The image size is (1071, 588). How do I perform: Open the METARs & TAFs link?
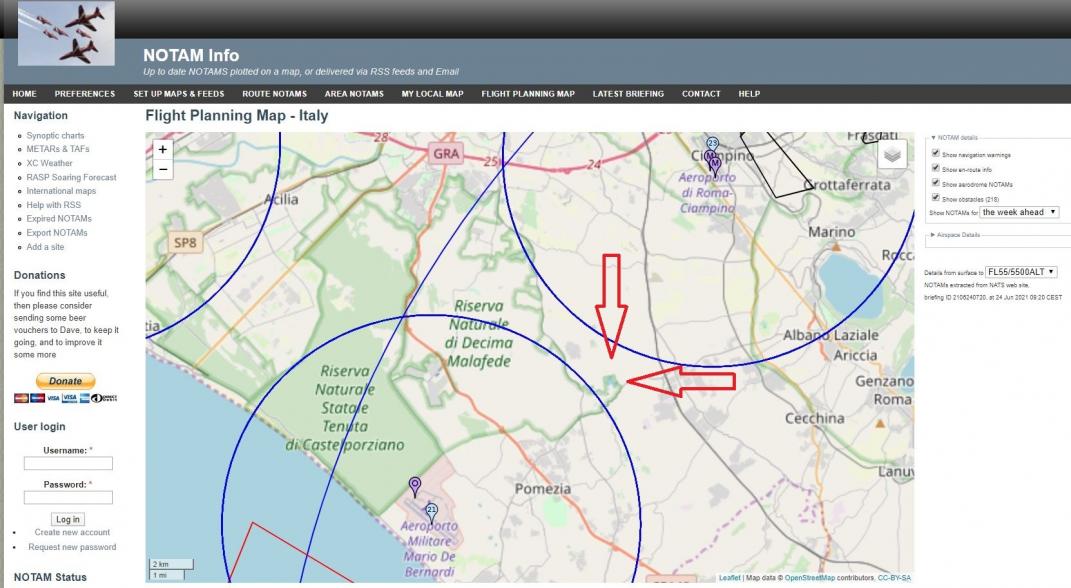(58, 149)
